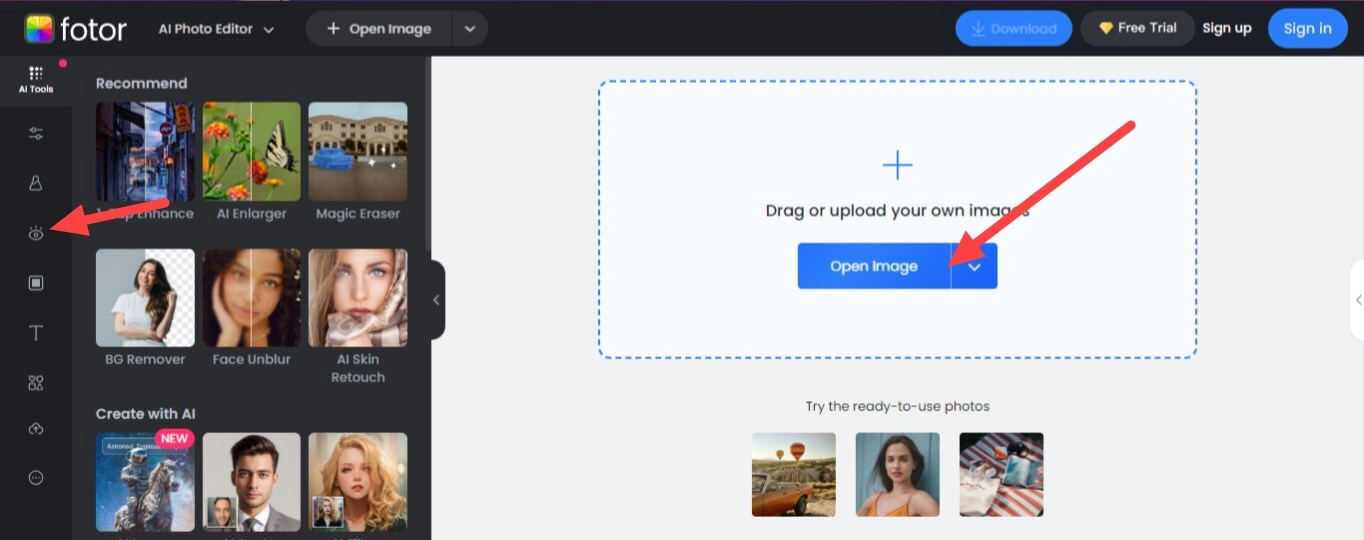
Task: Select the Beauty eye sidebar icon
Action: click(x=36, y=233)
